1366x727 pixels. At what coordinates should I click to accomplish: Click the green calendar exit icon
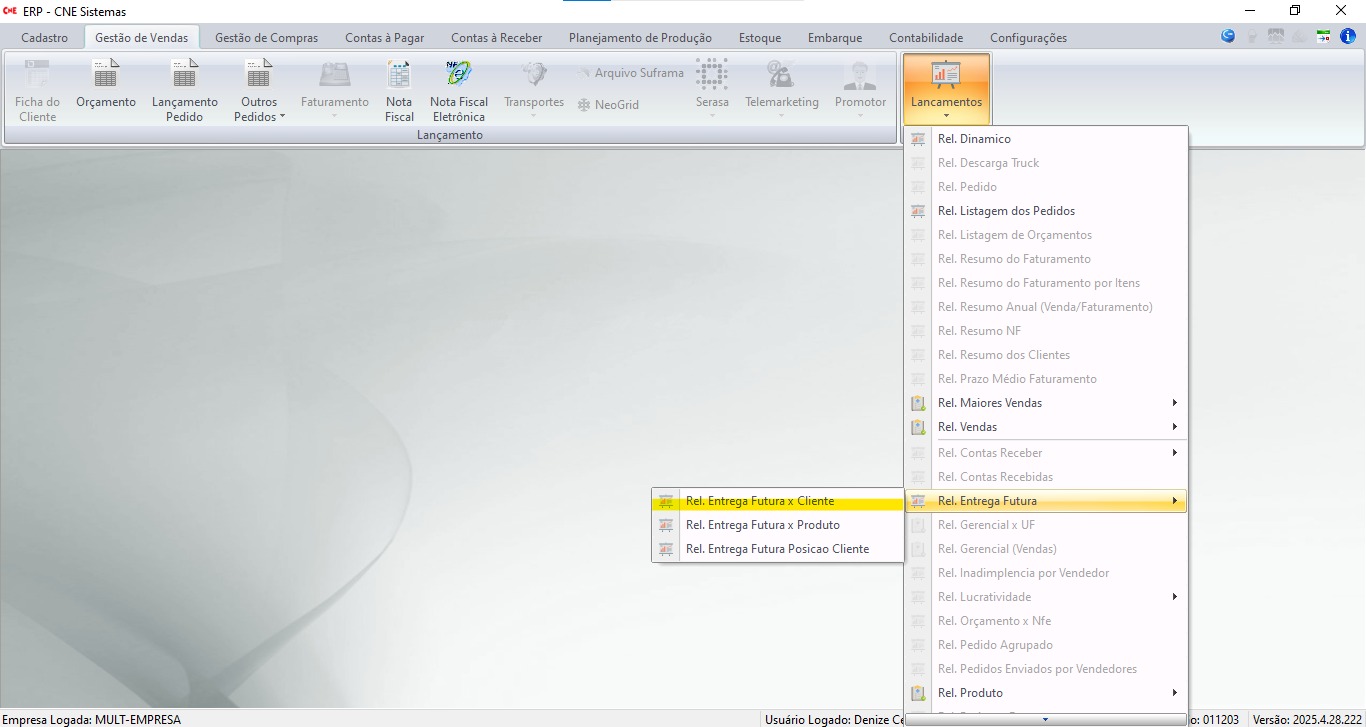(x=1324, y=36)
